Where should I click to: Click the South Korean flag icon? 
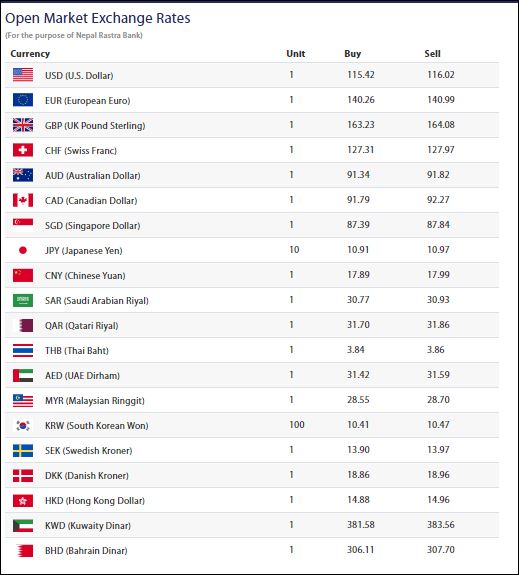tap(23, 425)
